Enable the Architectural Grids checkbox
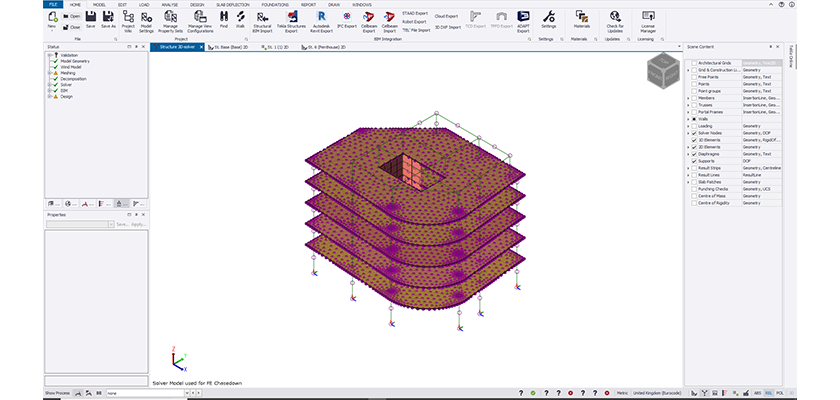 (694, 63)
